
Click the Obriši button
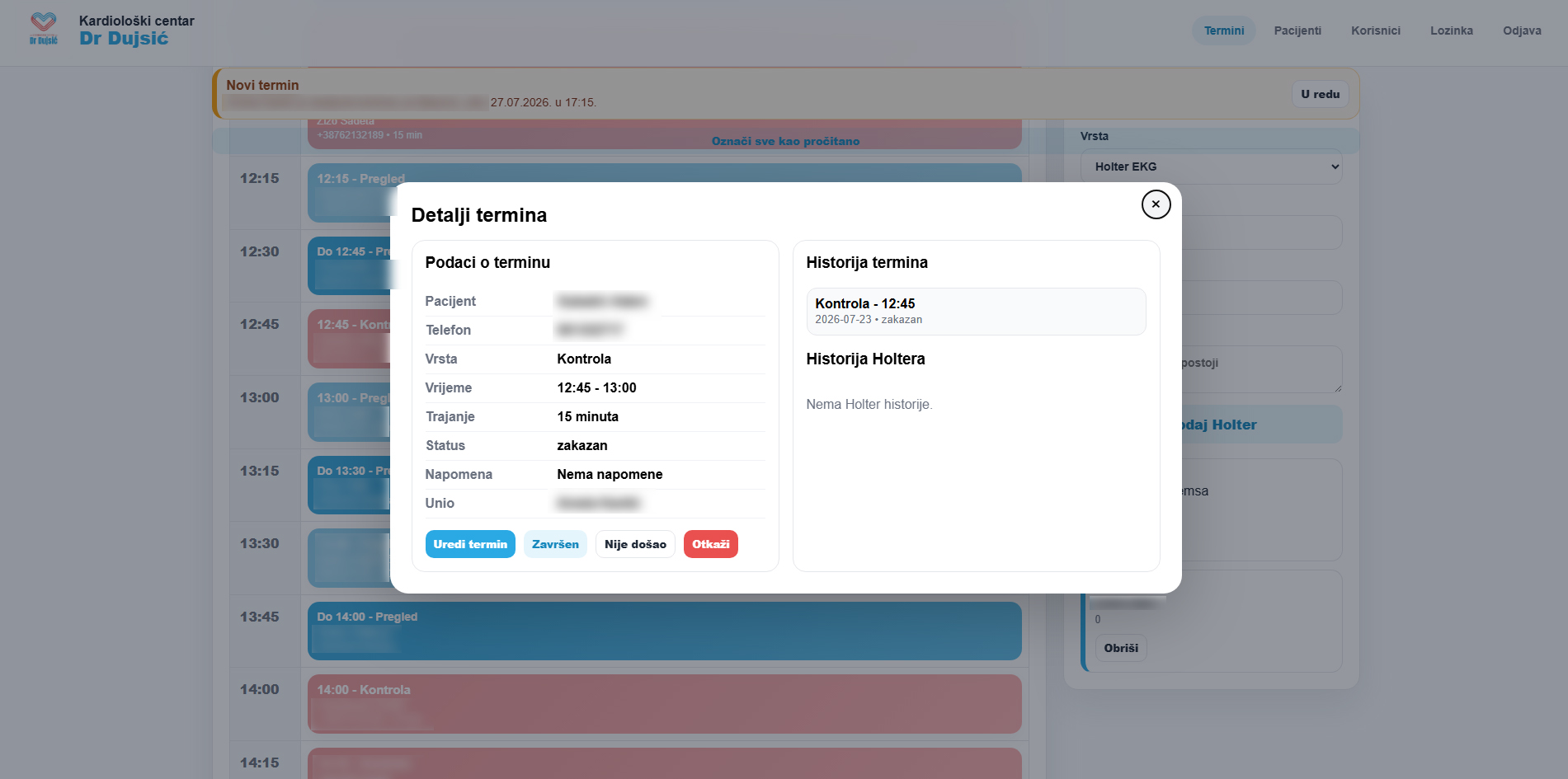point(1120,648)
